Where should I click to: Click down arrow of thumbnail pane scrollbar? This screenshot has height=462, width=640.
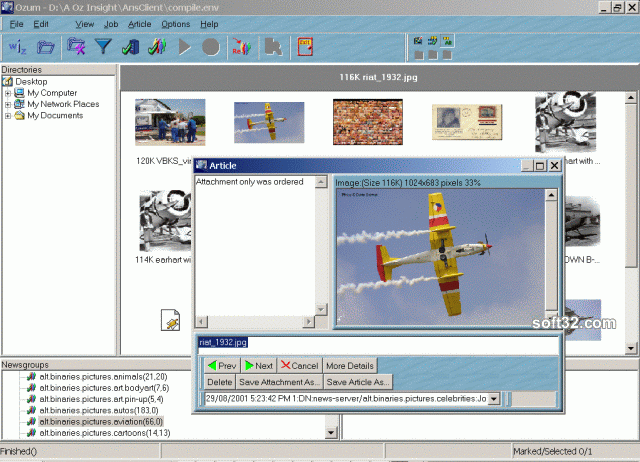(x=631, y=349)
